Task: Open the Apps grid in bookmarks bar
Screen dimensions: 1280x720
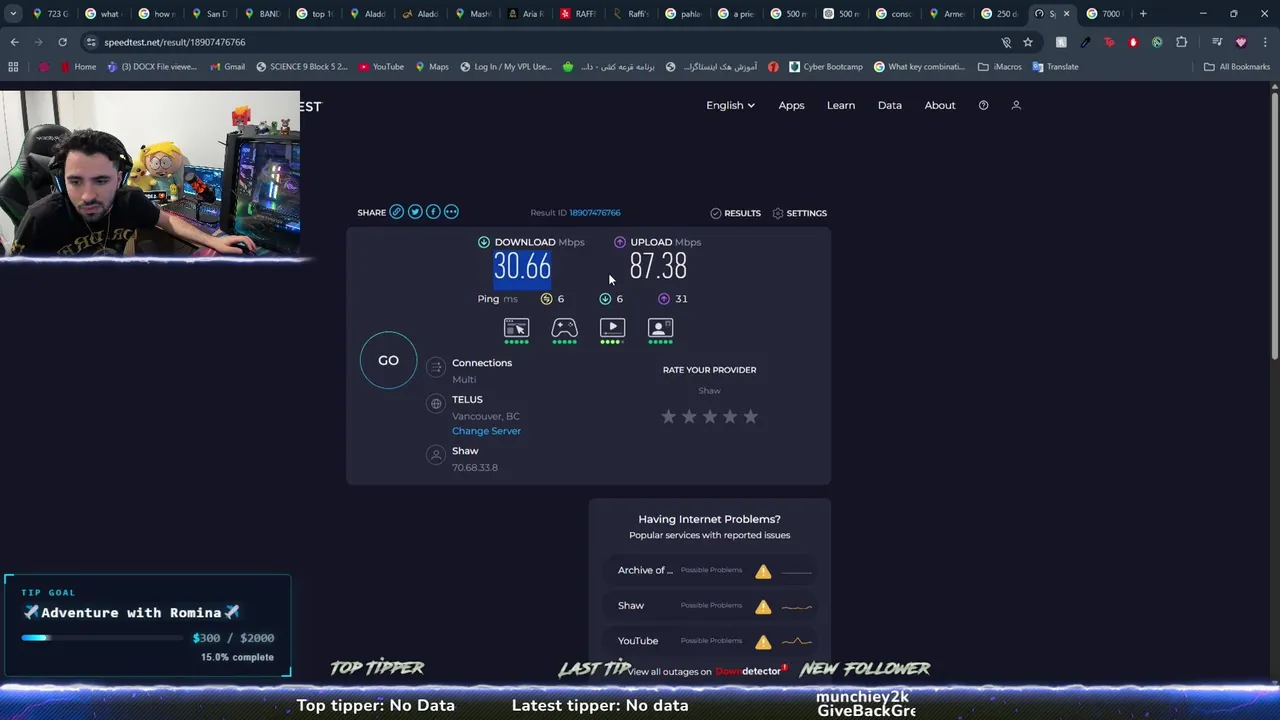Action: coord(13,67)
